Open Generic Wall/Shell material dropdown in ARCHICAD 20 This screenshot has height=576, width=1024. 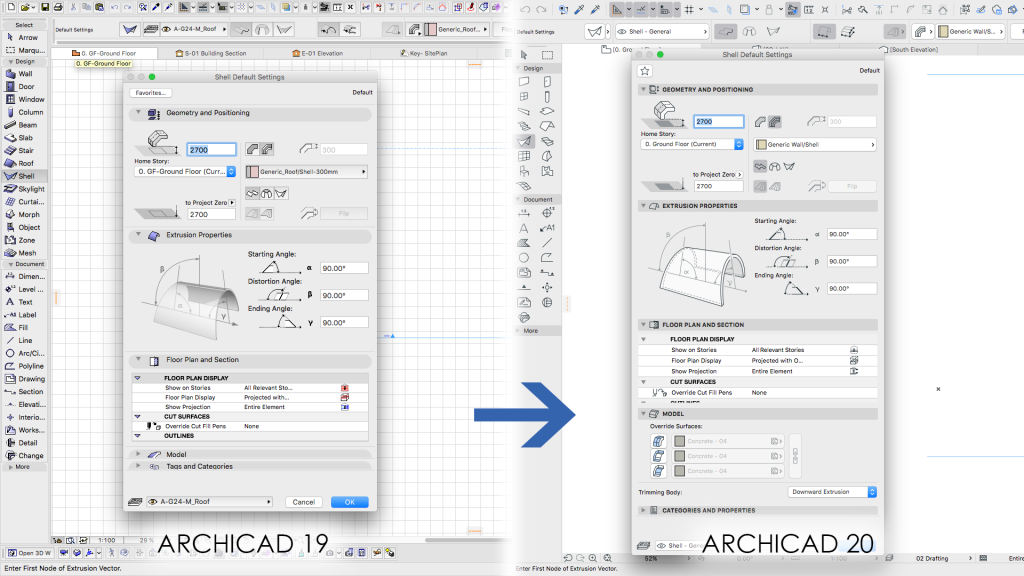815,144
